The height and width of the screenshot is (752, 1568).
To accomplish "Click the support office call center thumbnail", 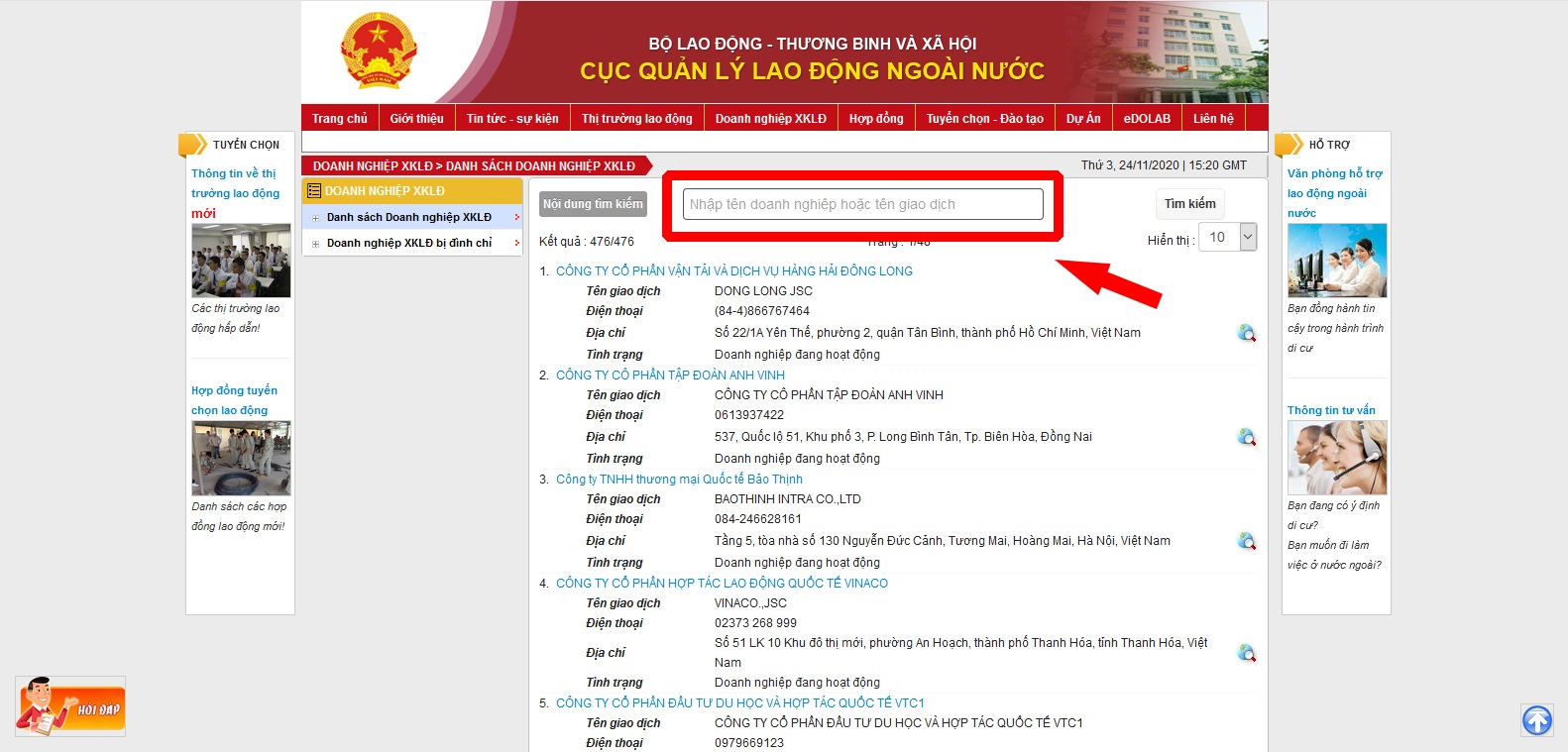I will click(1337, 261).
